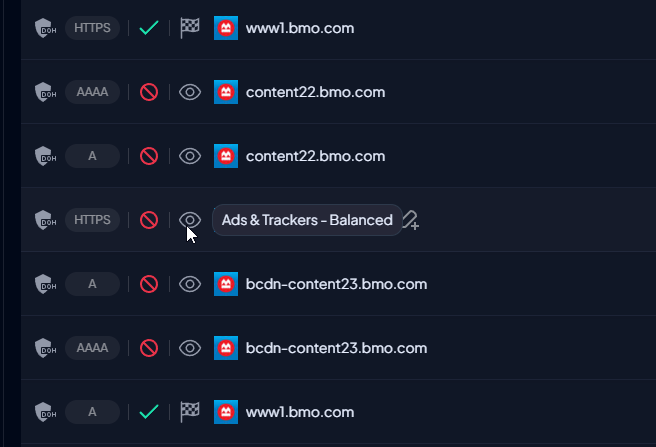Click the add-rule pencil icon beside the tooltip
The height and width of the screenshot is (447, 656).
411,220
